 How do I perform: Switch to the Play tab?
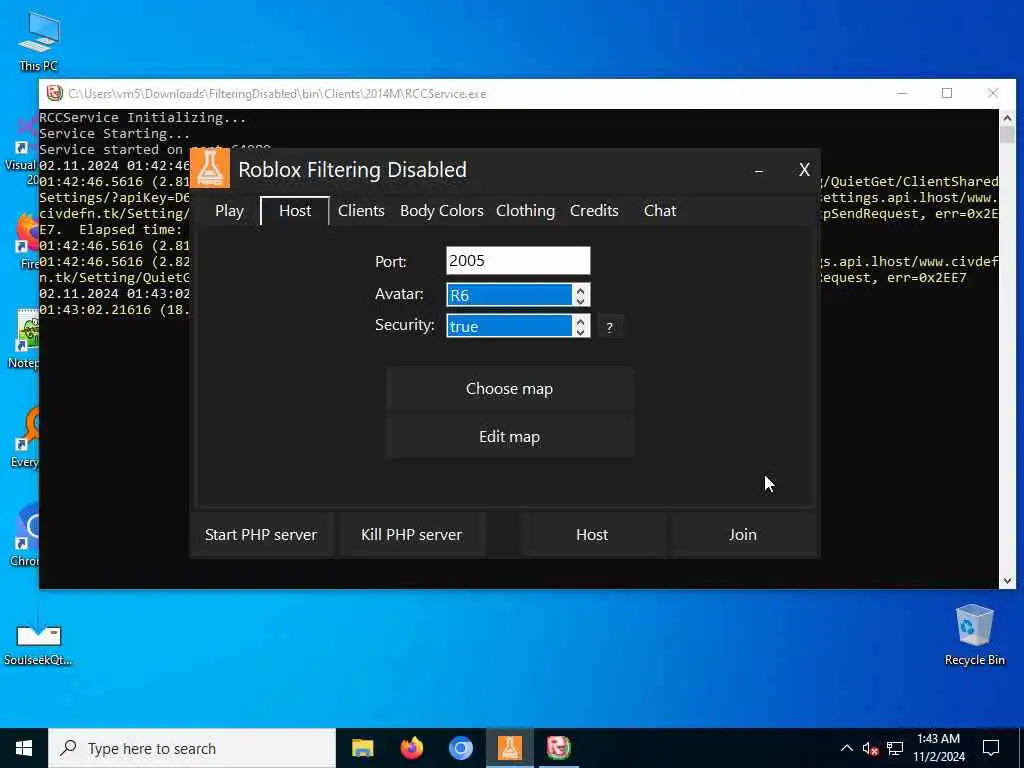click(229, 211)
